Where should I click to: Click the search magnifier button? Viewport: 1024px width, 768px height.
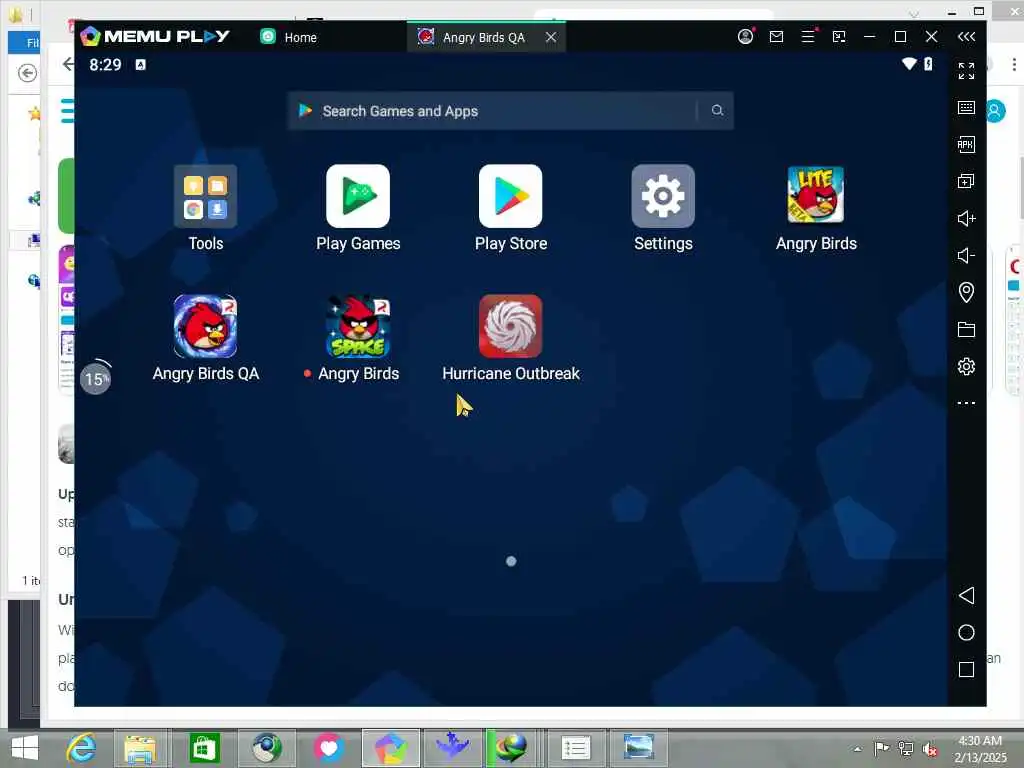(x=717, y=110)
